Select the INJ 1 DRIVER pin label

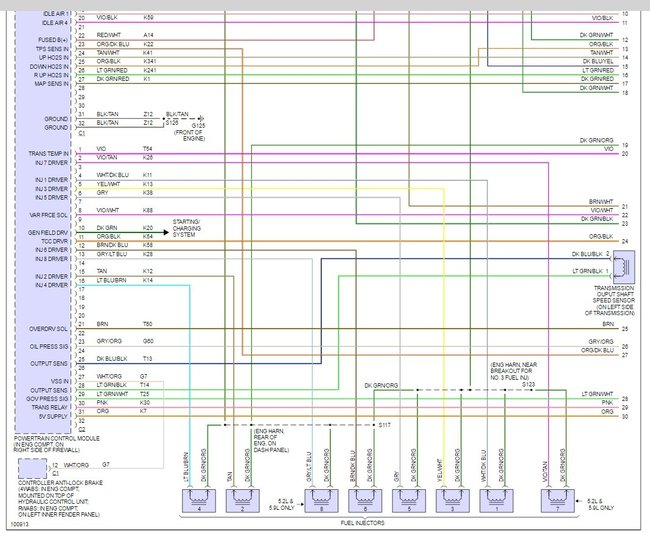51,180
